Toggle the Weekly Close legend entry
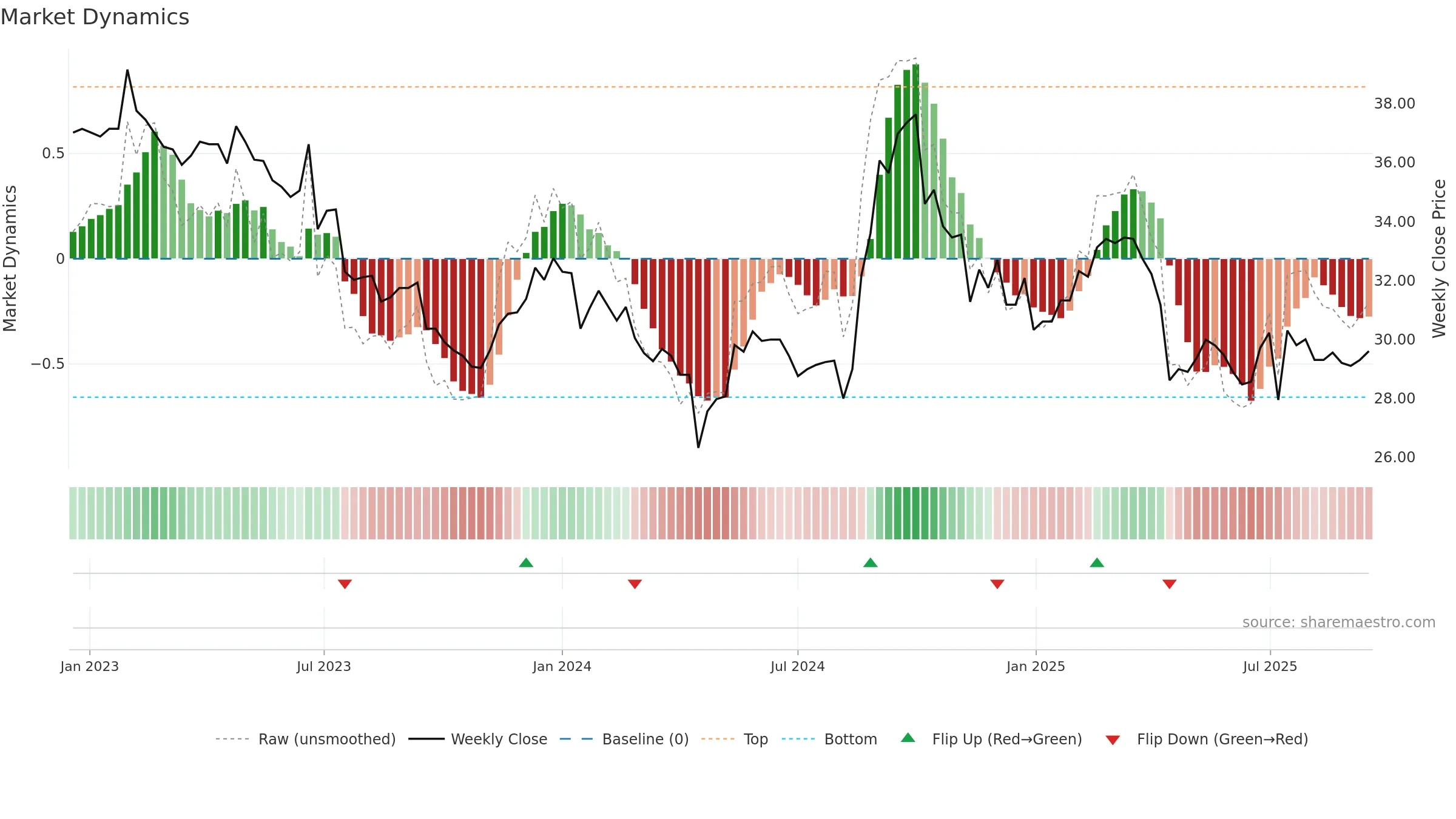Viewport: 1456px width, 819px height. pyautogui.click(x=477, y=739)
